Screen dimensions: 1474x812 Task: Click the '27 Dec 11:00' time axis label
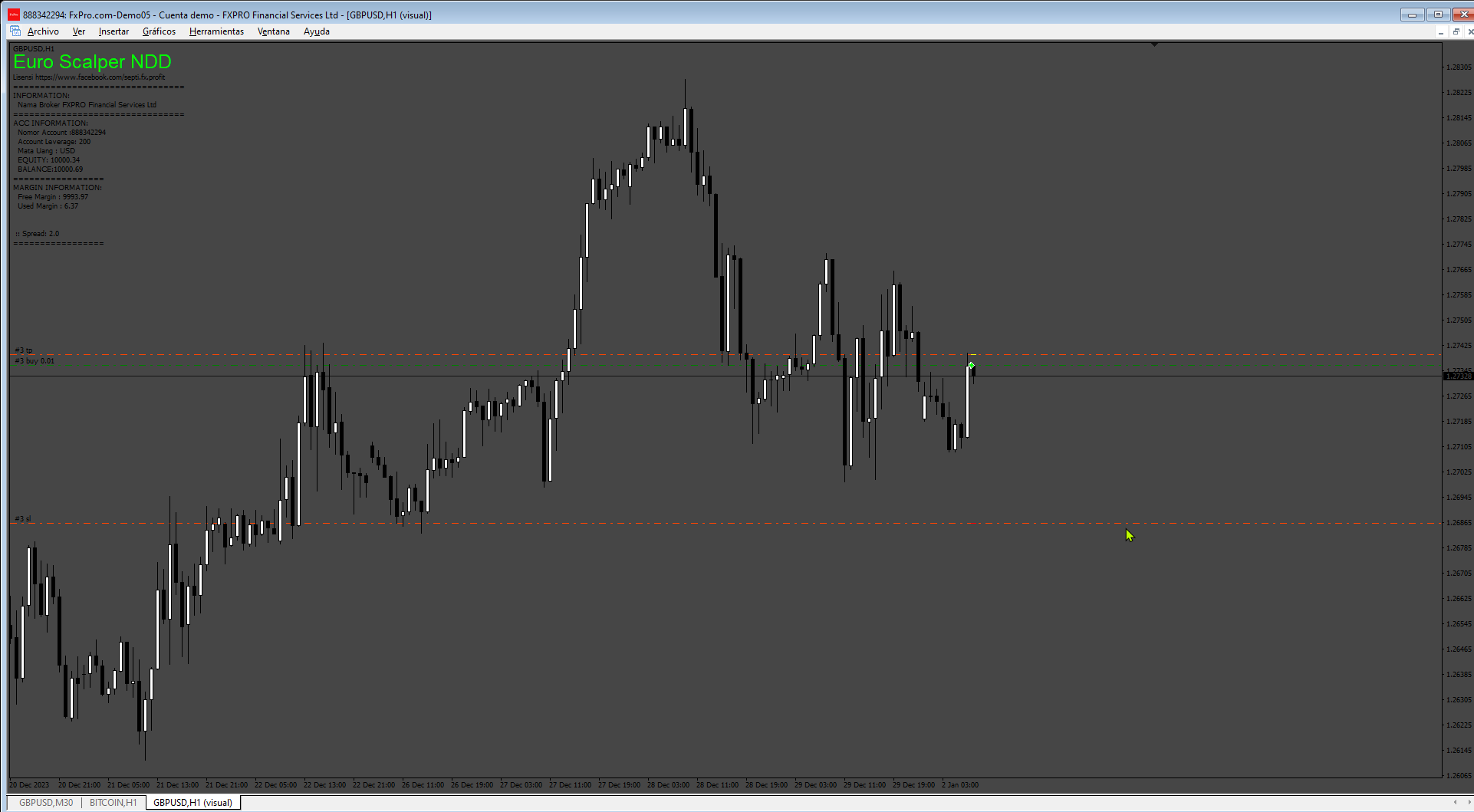(570, 785)
